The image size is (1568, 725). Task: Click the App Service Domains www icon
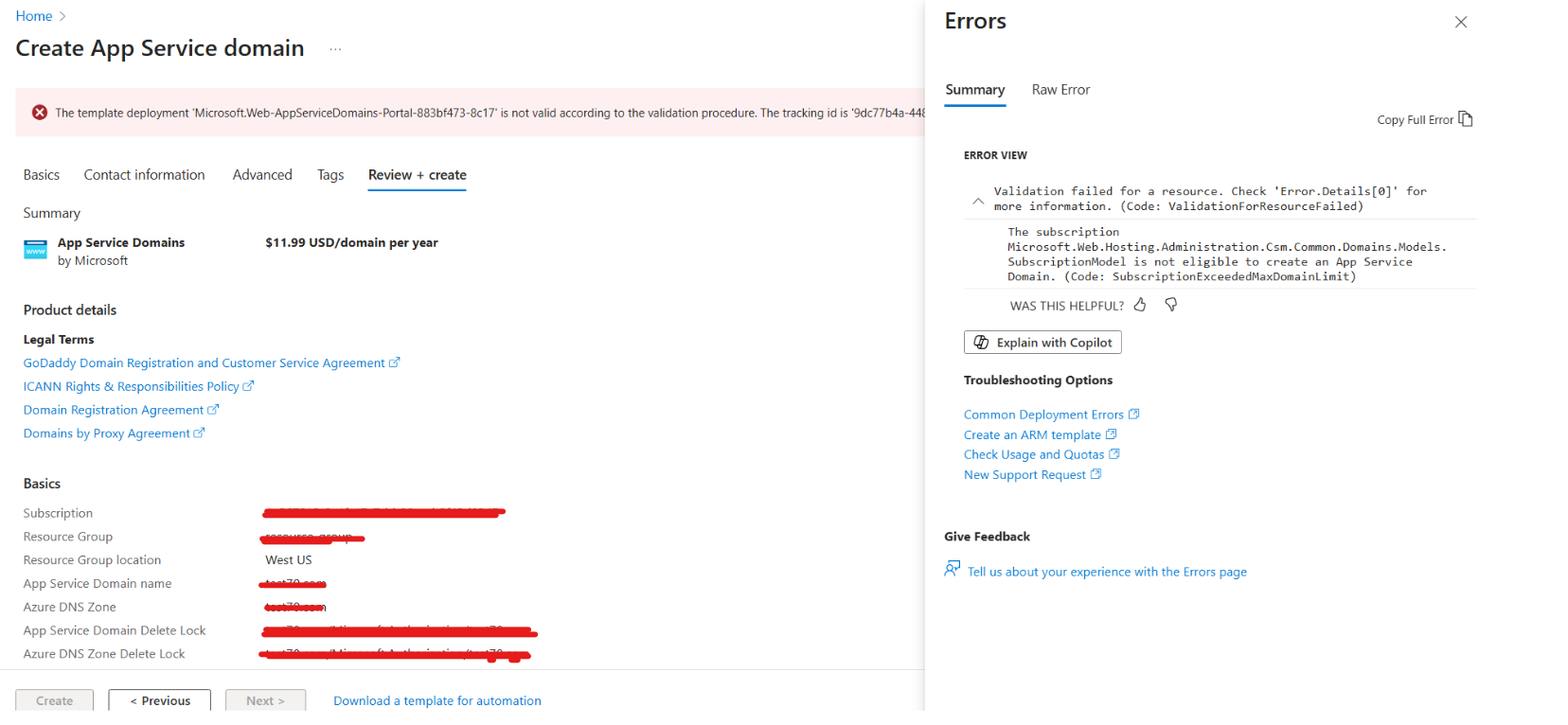[35, 250]
